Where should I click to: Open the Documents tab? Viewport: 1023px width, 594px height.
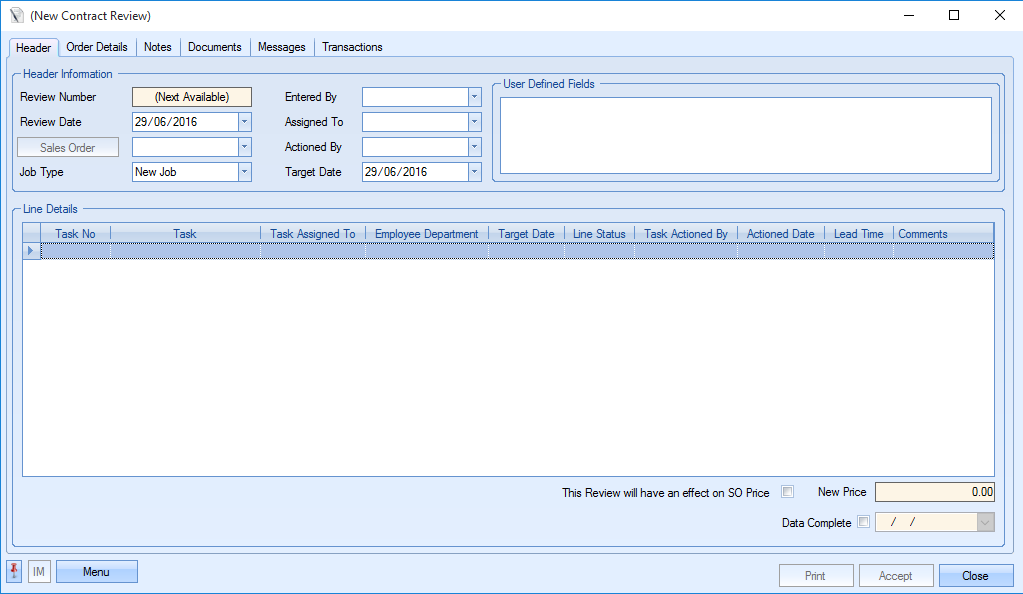click(215, 47)
